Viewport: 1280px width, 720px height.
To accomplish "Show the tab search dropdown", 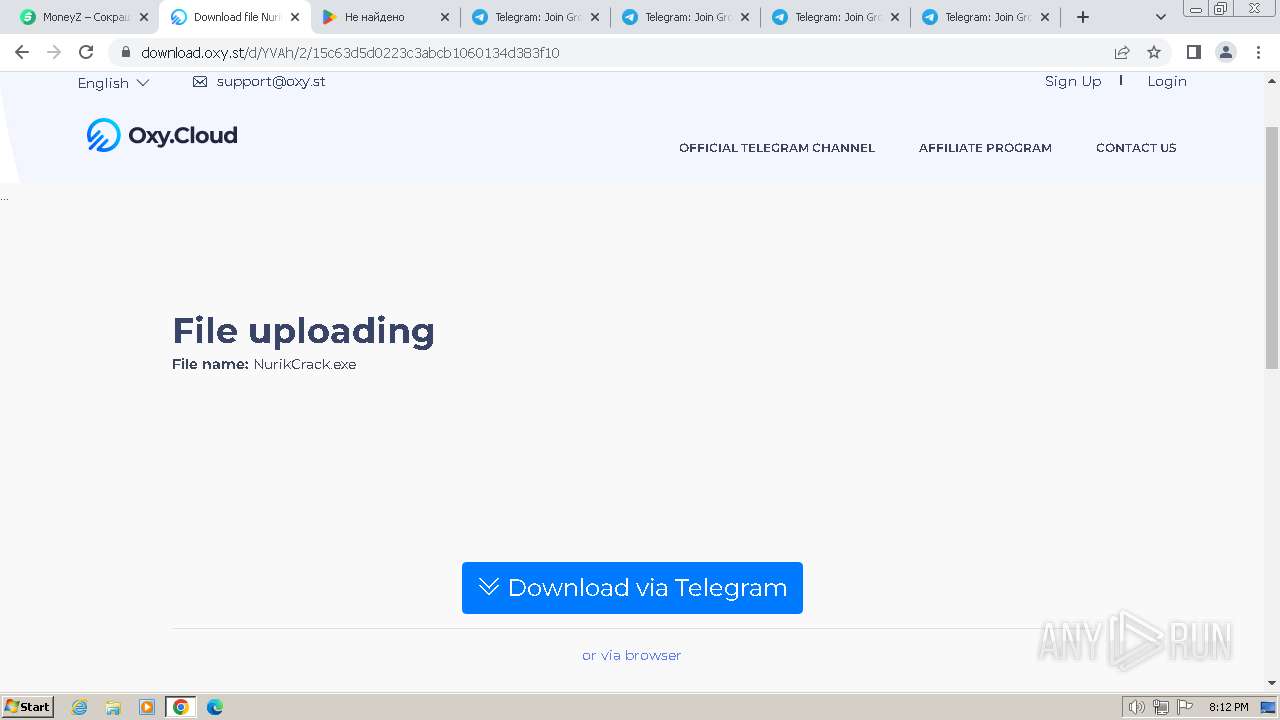I will 1161,17.
